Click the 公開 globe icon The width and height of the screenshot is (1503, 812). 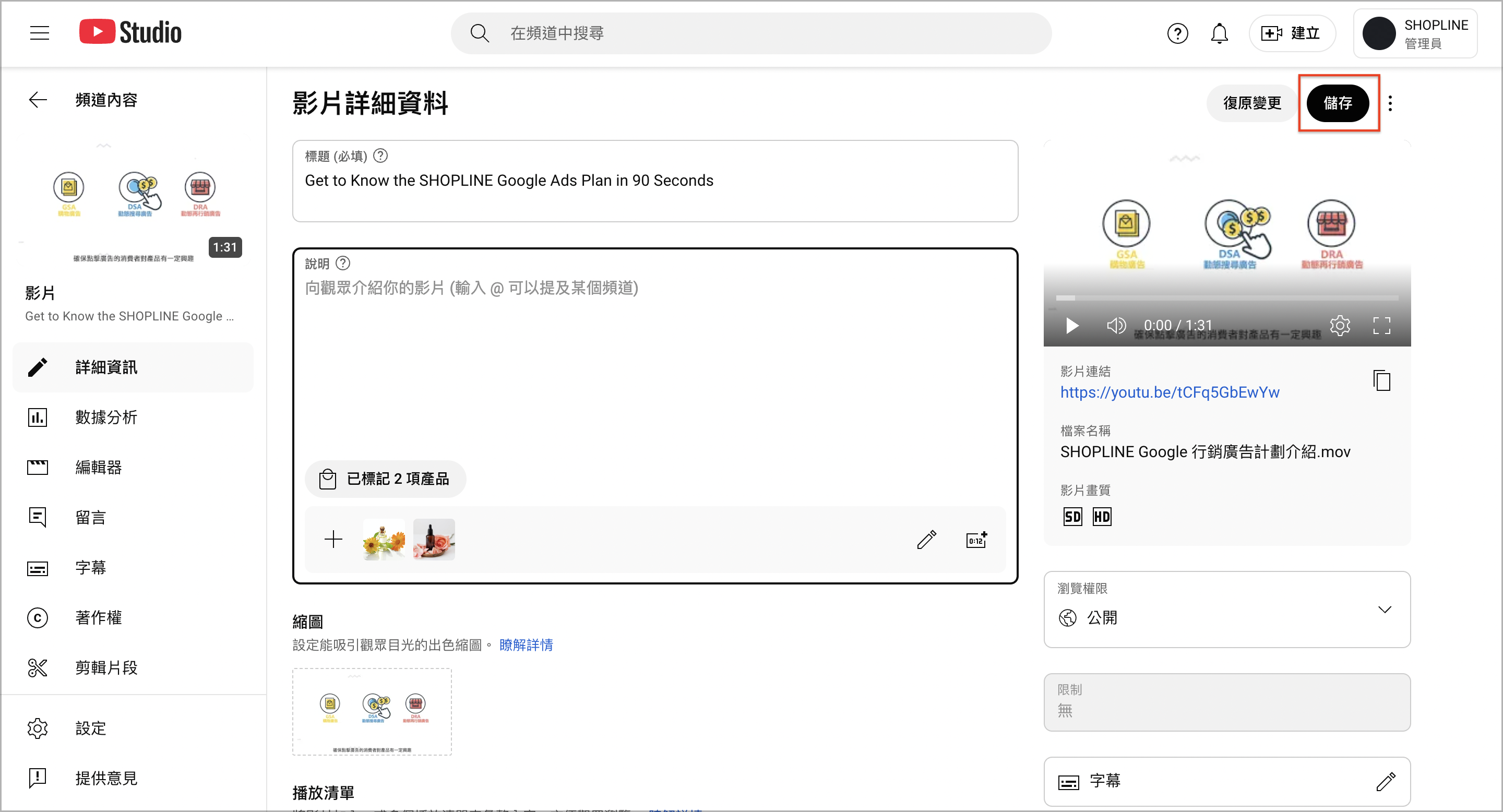pyautogui.click(x=1067, y=618)
